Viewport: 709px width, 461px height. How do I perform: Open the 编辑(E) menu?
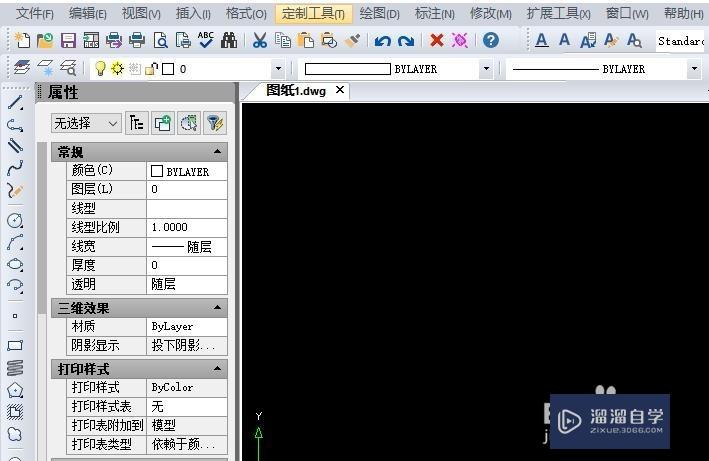88,14
